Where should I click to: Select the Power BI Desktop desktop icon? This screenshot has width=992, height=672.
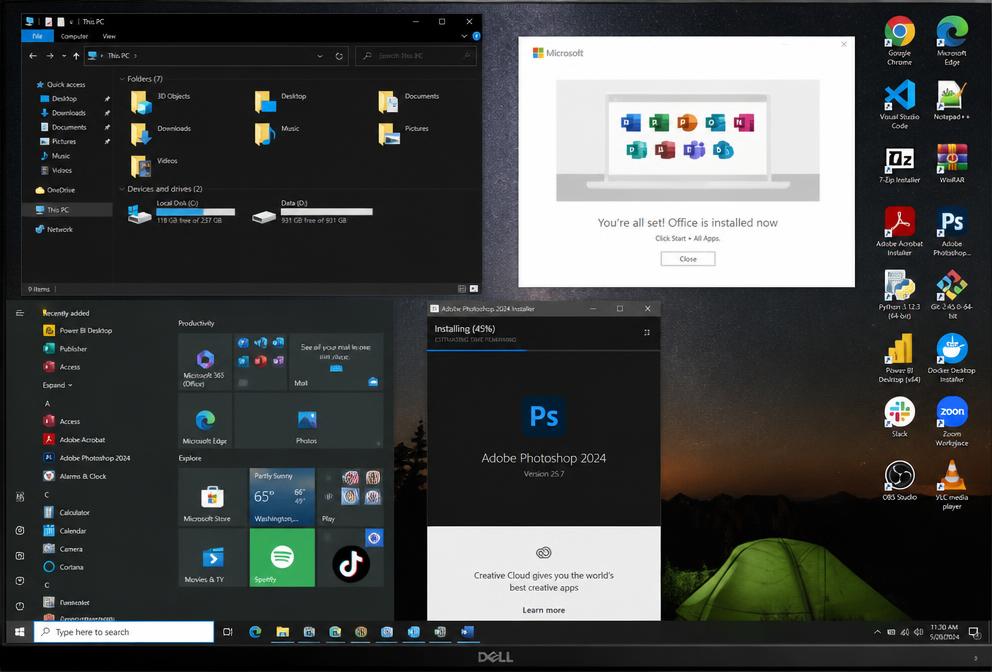pyautogui.click(x=899, y=358)
